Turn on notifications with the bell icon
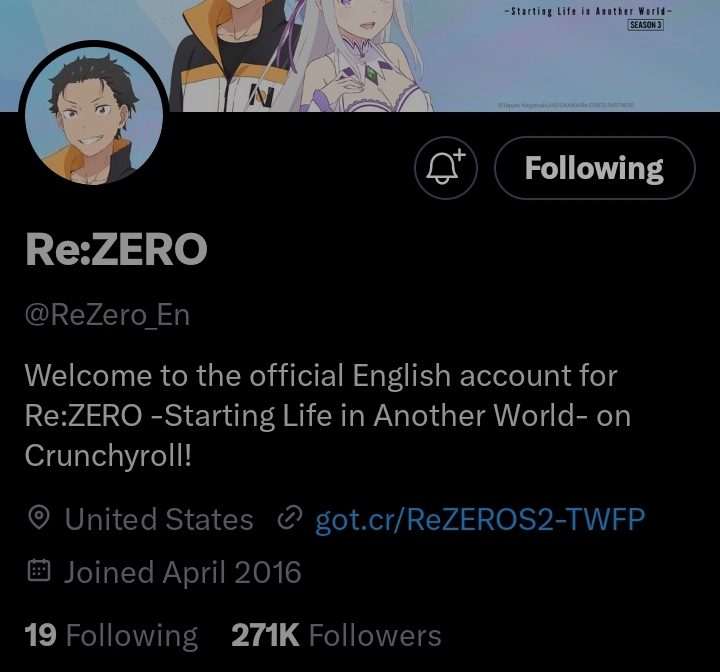720x672 pixels. 445,168
